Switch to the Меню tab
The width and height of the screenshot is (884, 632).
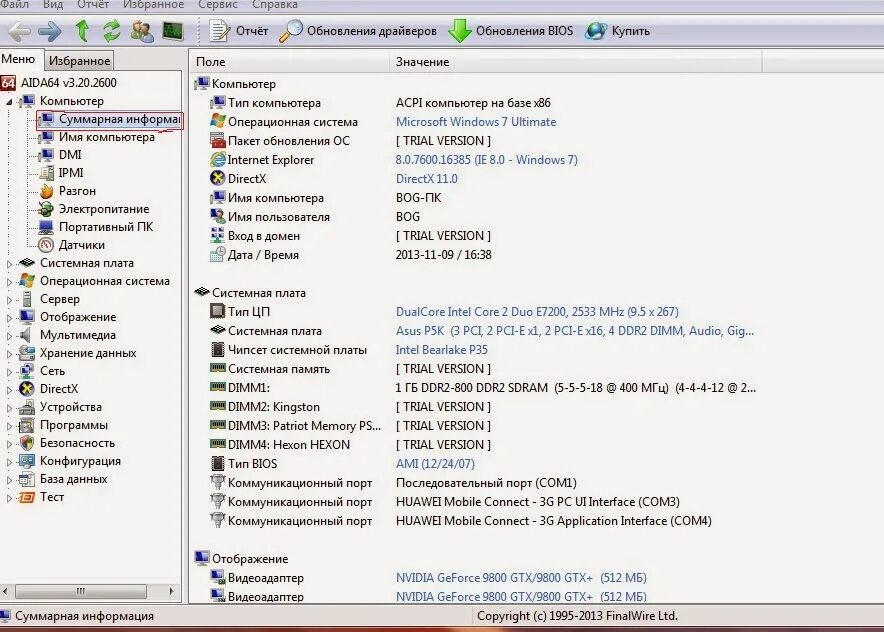[x=18, y=59]
